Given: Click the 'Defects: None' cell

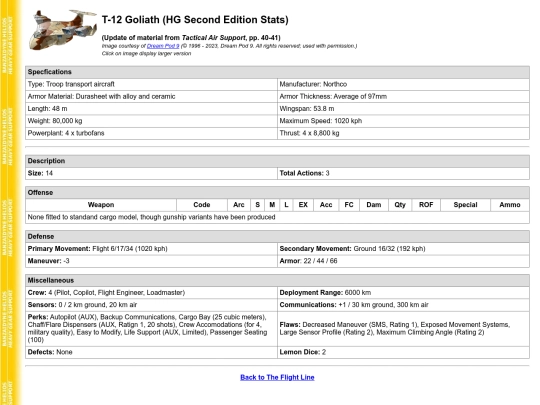Looking at the screenshot, I should coord(151,352).
